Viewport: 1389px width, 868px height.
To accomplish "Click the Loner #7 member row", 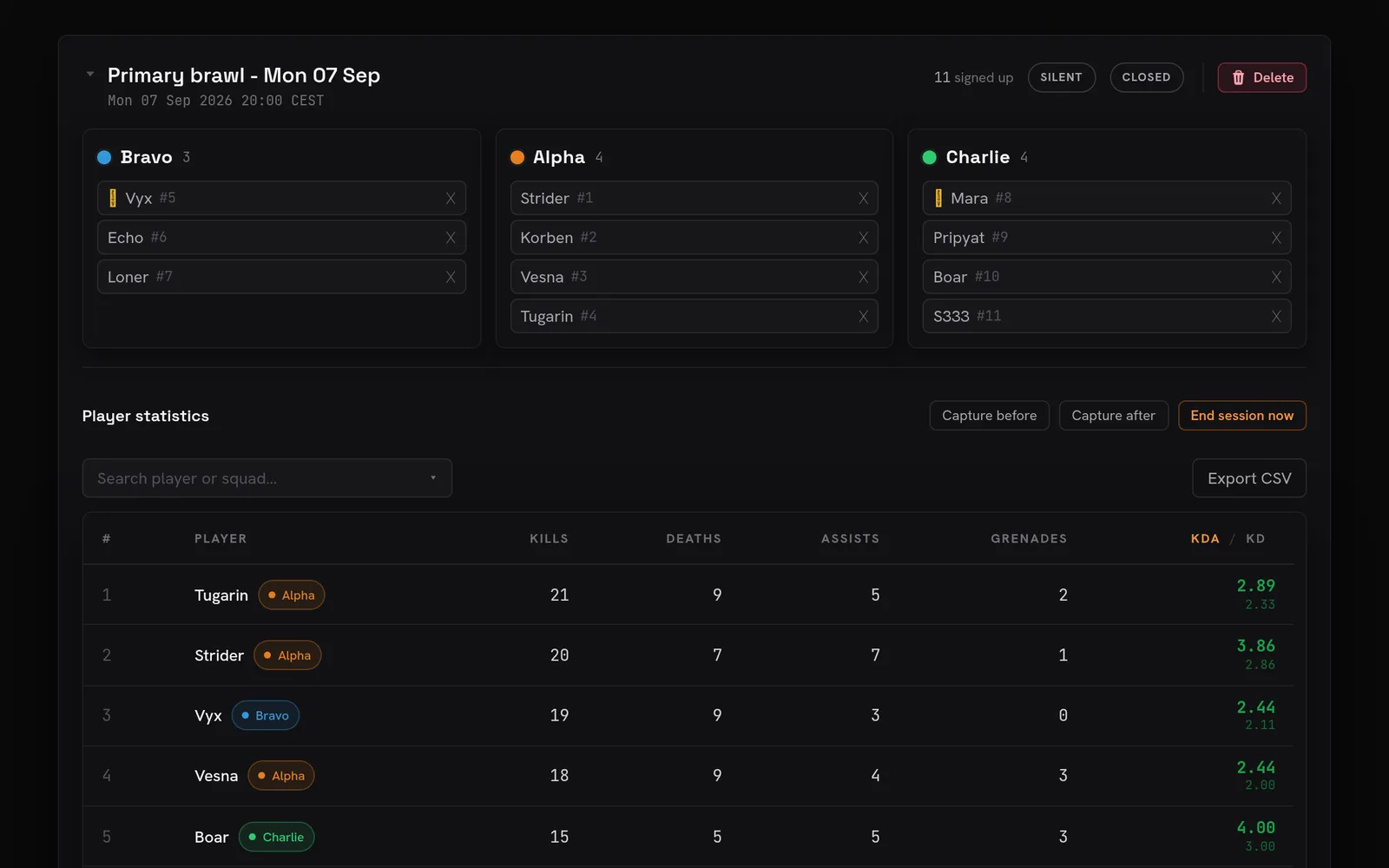I will pos(281,277).
